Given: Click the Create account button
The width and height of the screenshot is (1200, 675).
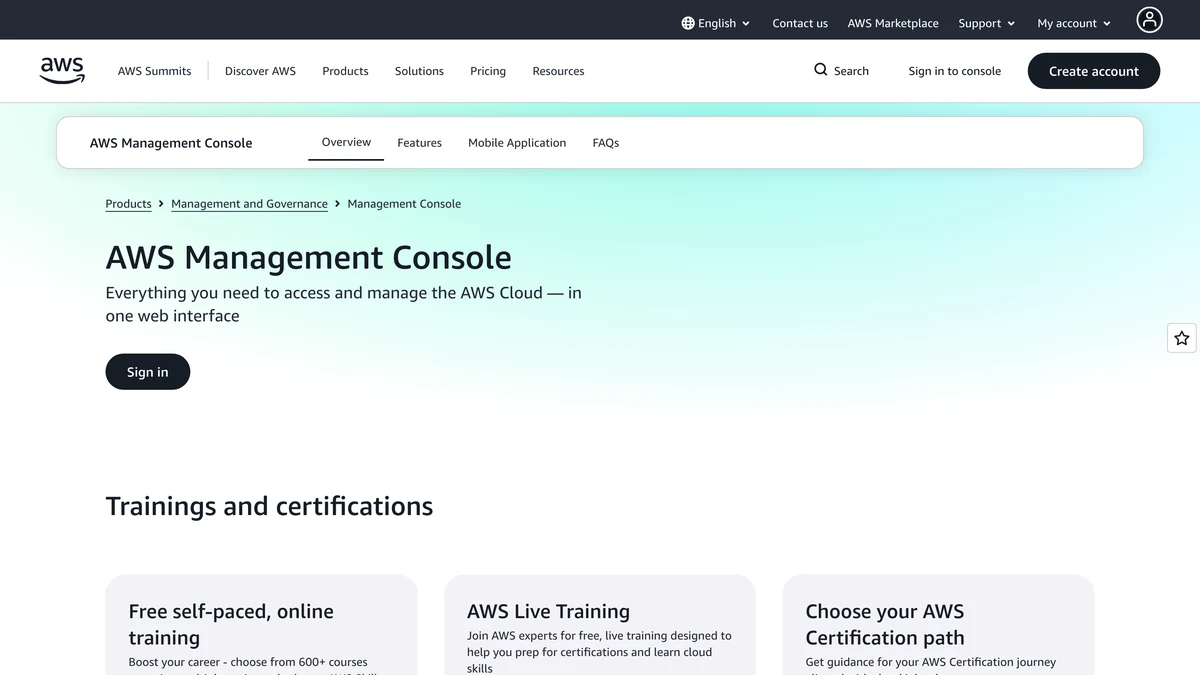Looking at the screenshot, I should (x=1094, y=71).
